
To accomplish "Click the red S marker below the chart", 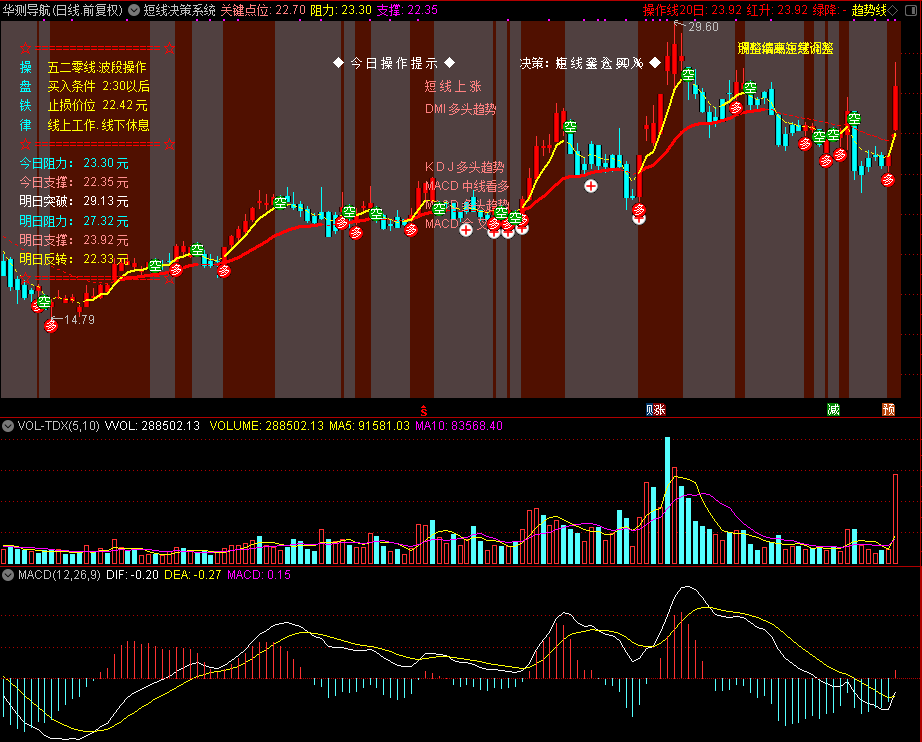I will tap(423, 410).
